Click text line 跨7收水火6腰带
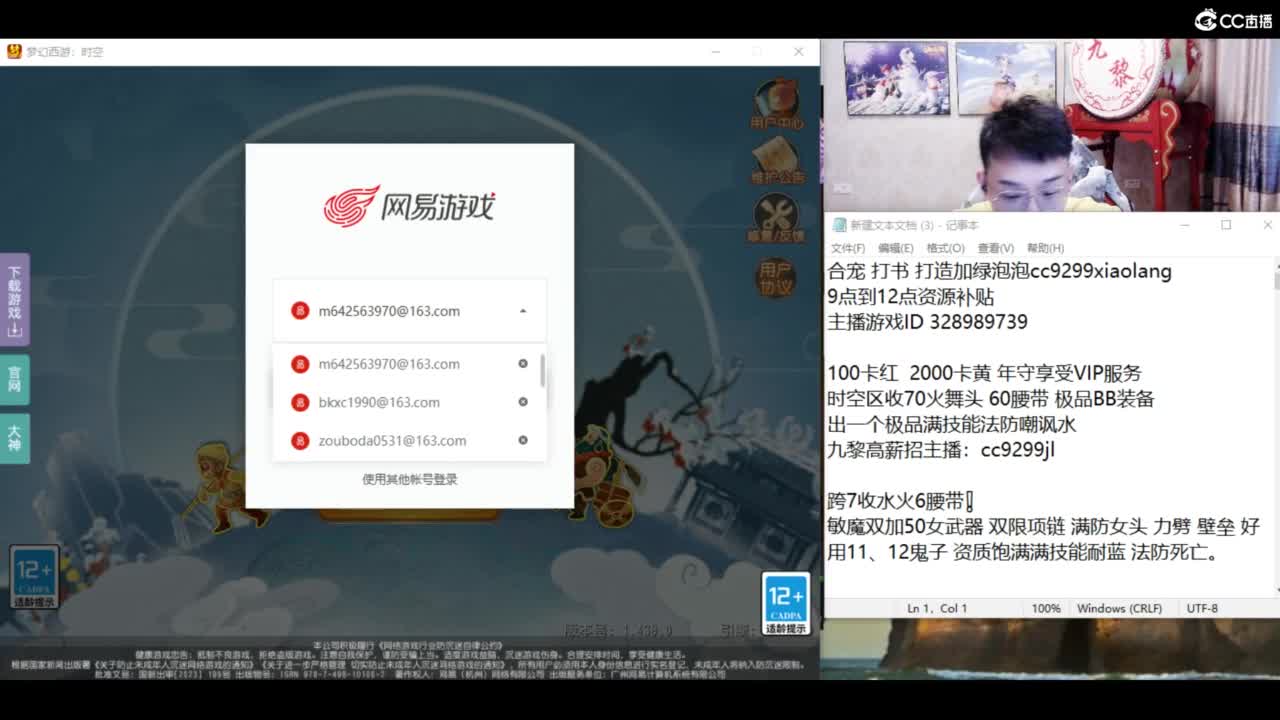This screenshot has height=720, width=1280. pos(899,501)
